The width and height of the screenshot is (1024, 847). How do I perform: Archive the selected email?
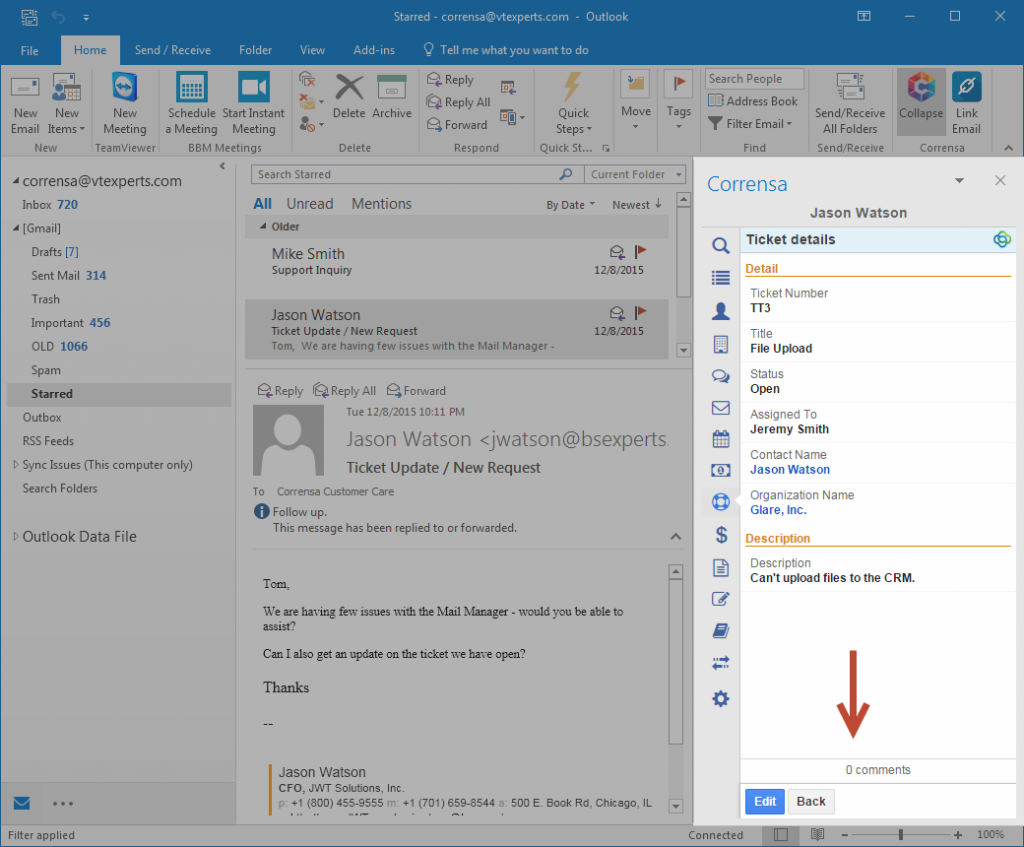click(x=392, y=96)
